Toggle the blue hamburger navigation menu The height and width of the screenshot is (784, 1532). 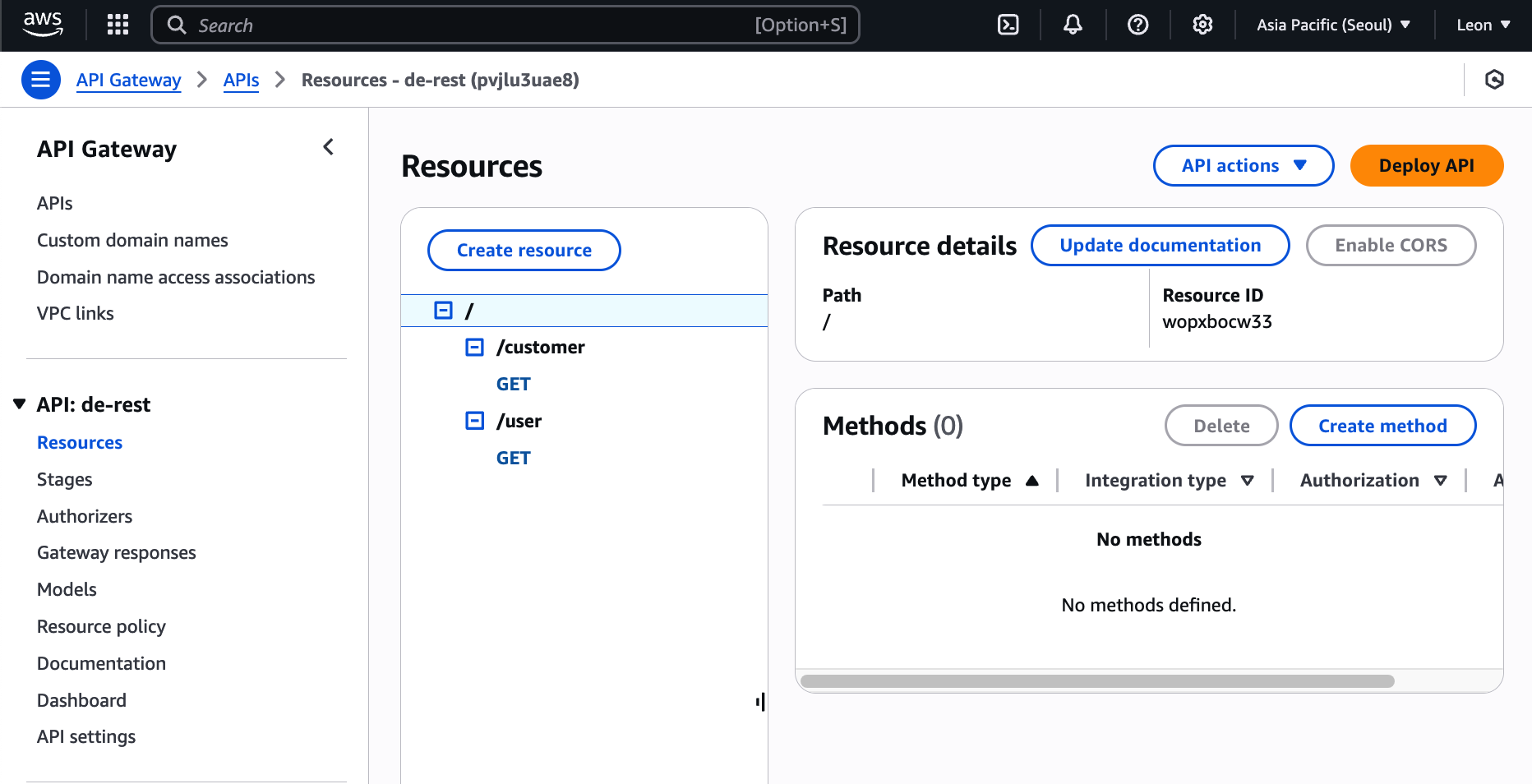40,80
